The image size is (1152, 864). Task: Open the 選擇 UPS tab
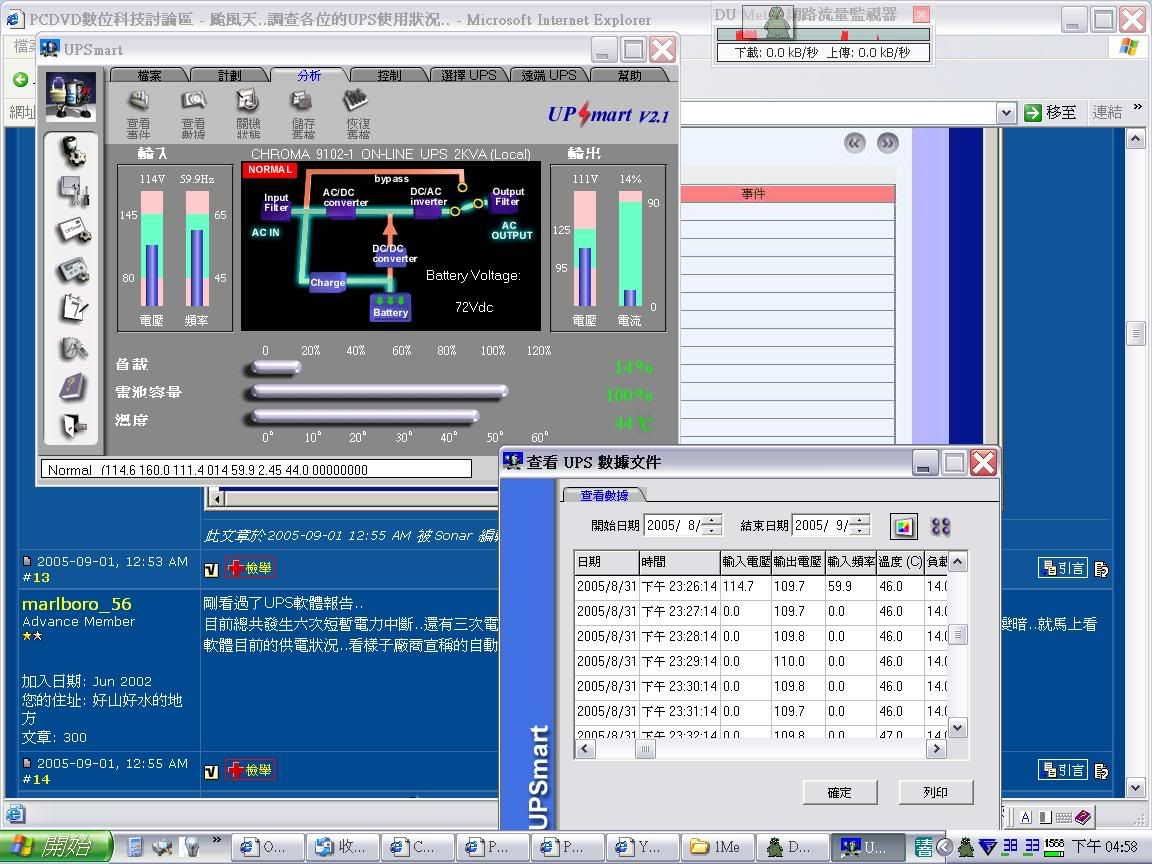468,75
